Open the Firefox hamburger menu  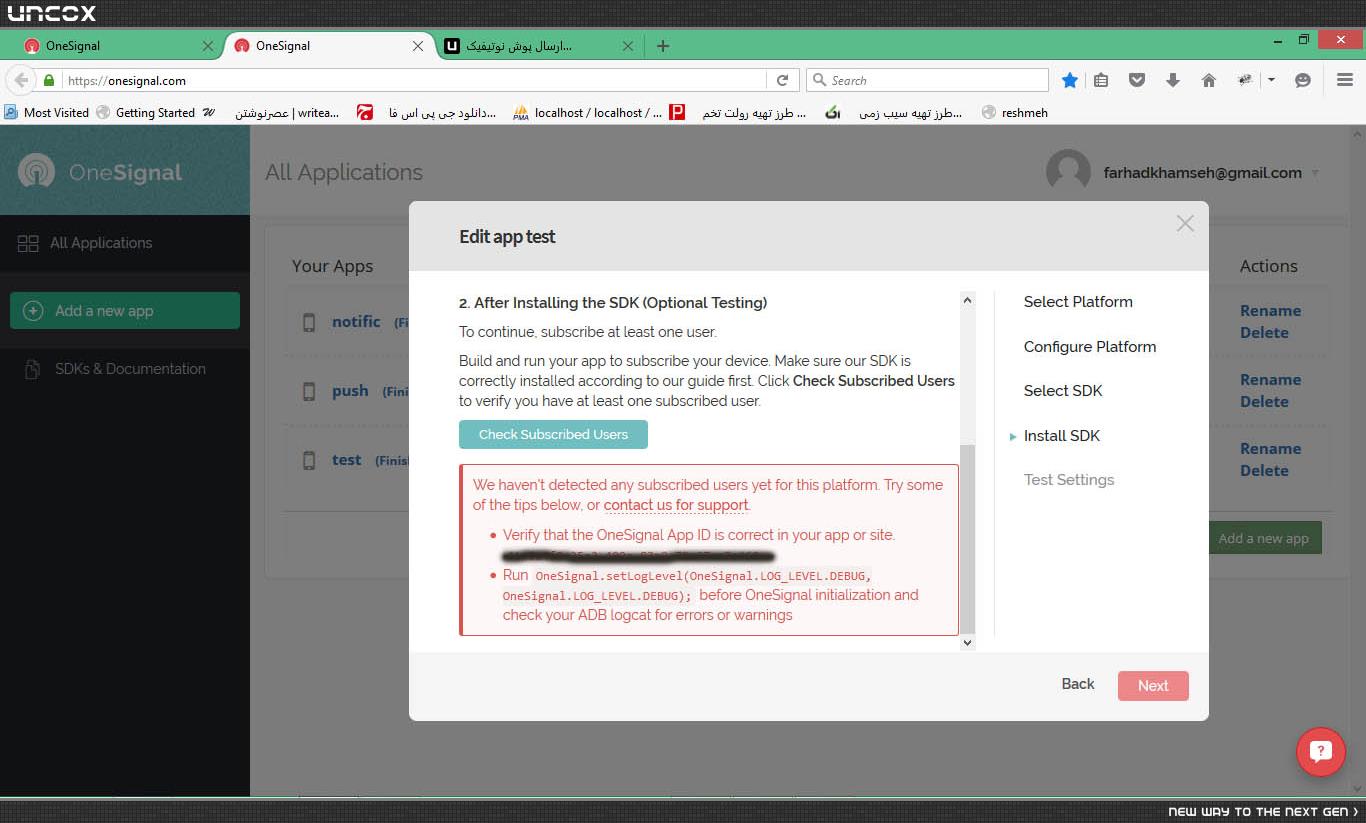(1345, 80)
